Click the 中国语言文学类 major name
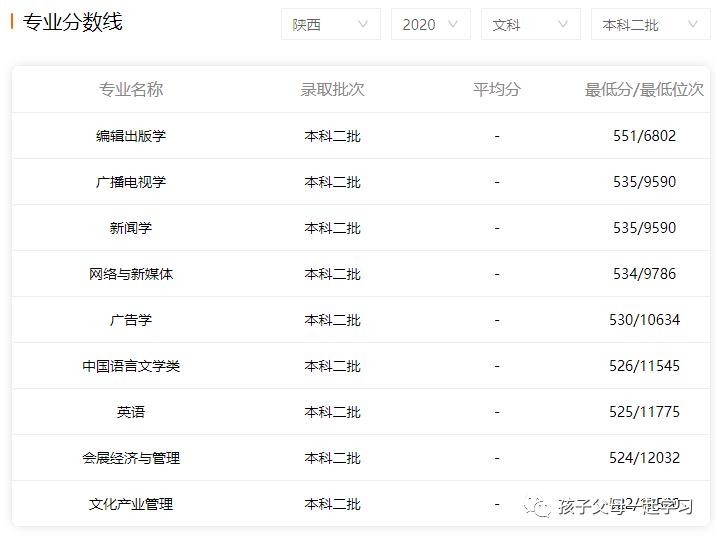 point(131,366)
